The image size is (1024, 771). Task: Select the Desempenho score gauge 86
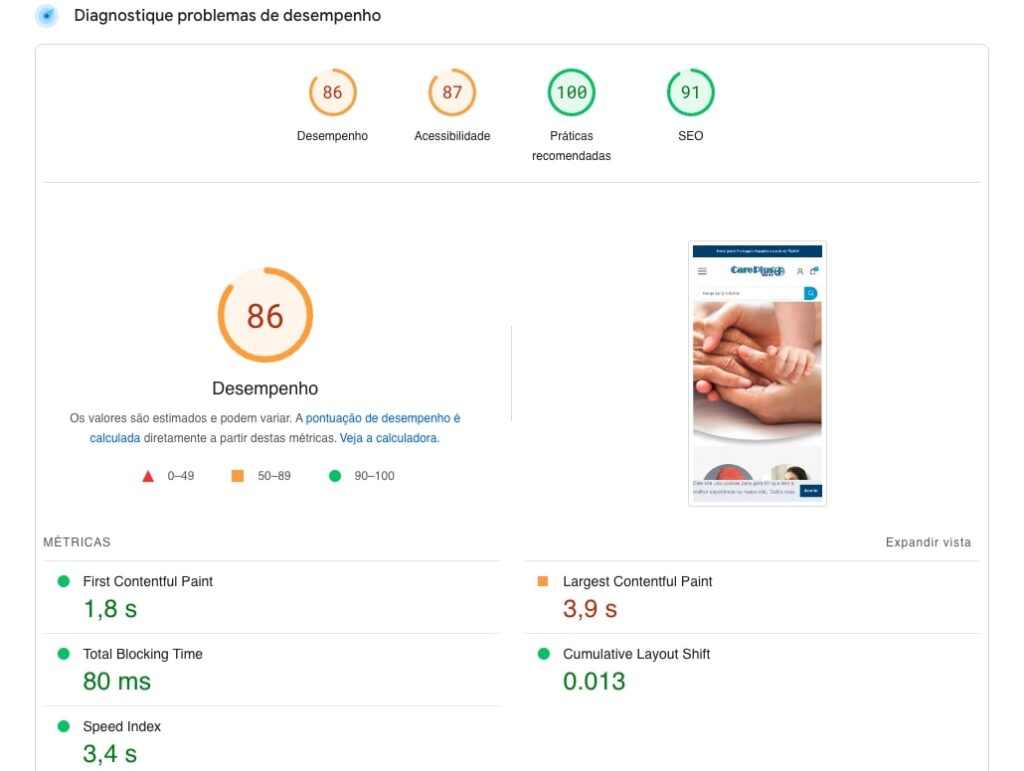click(x=332, y=93)
